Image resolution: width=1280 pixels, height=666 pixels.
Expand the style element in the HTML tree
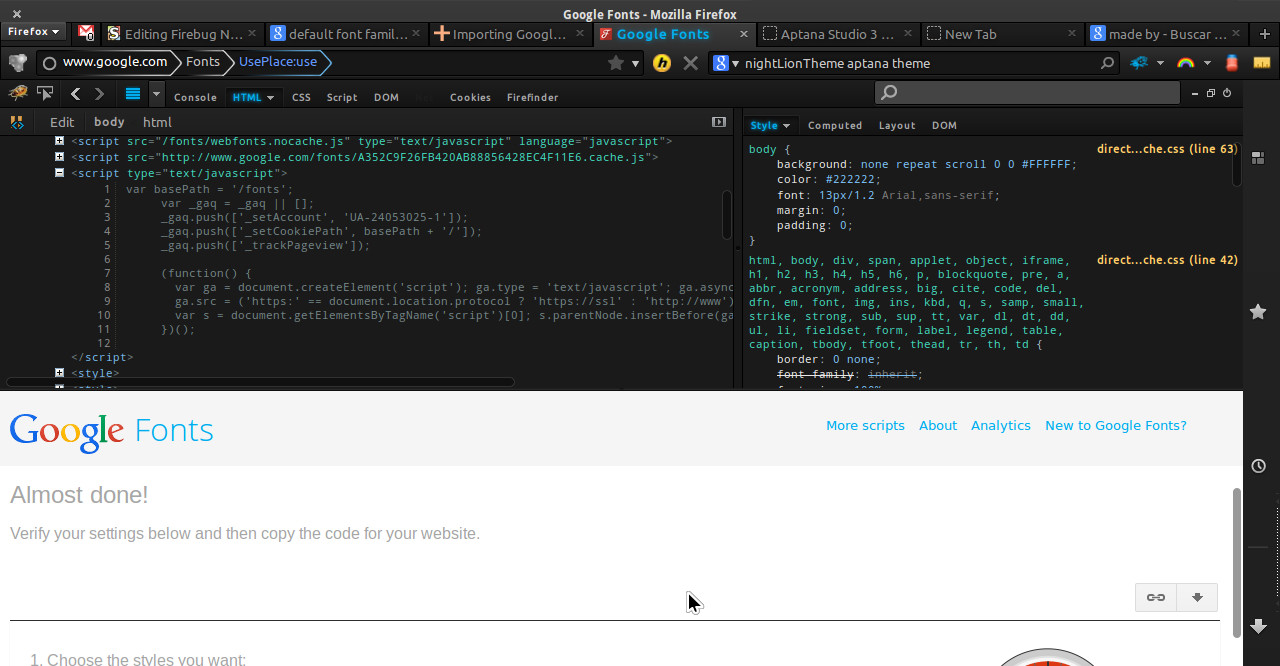(59, 372)
